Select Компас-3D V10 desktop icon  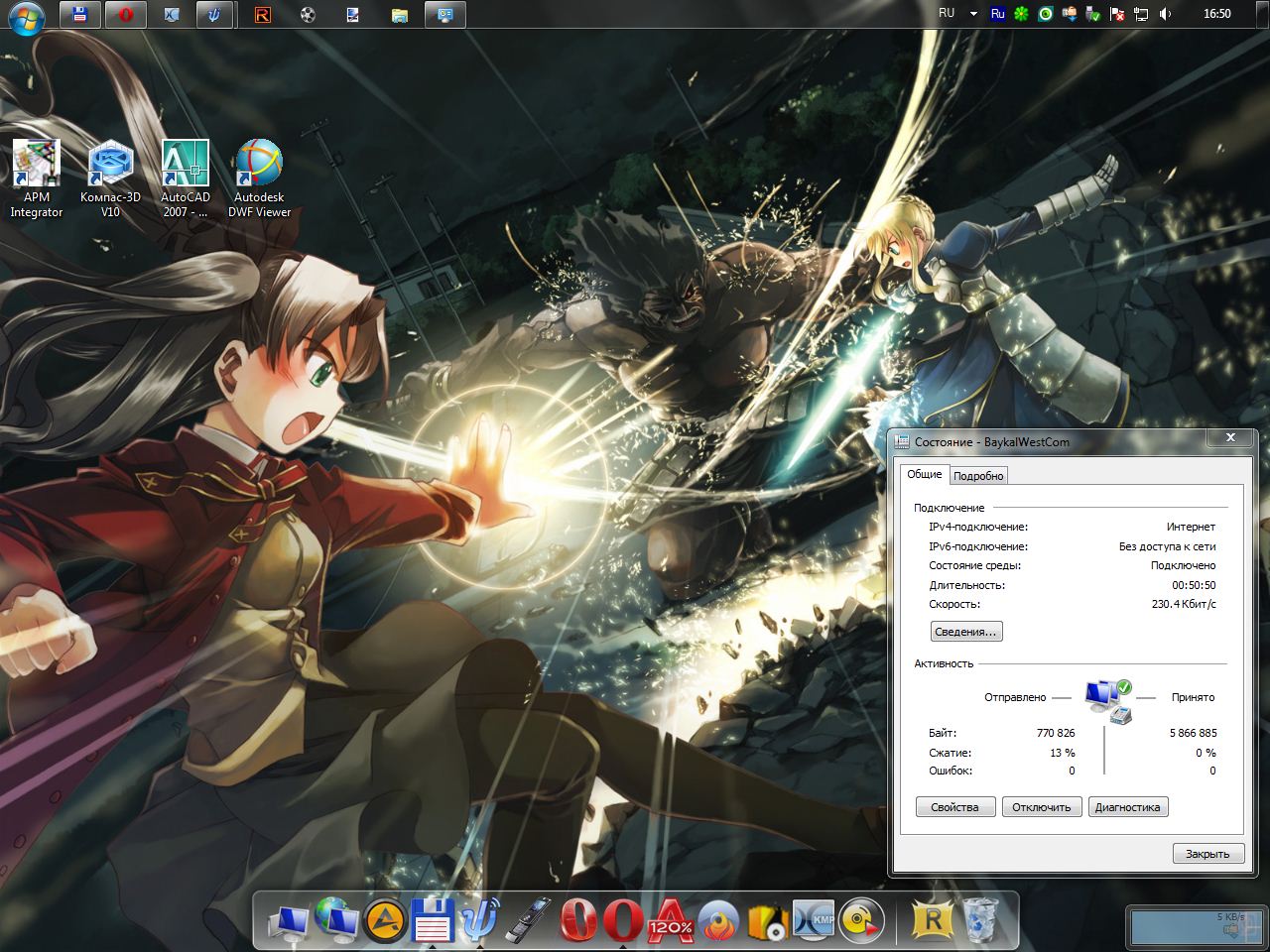pyautogui.click(x=110, y=178)
